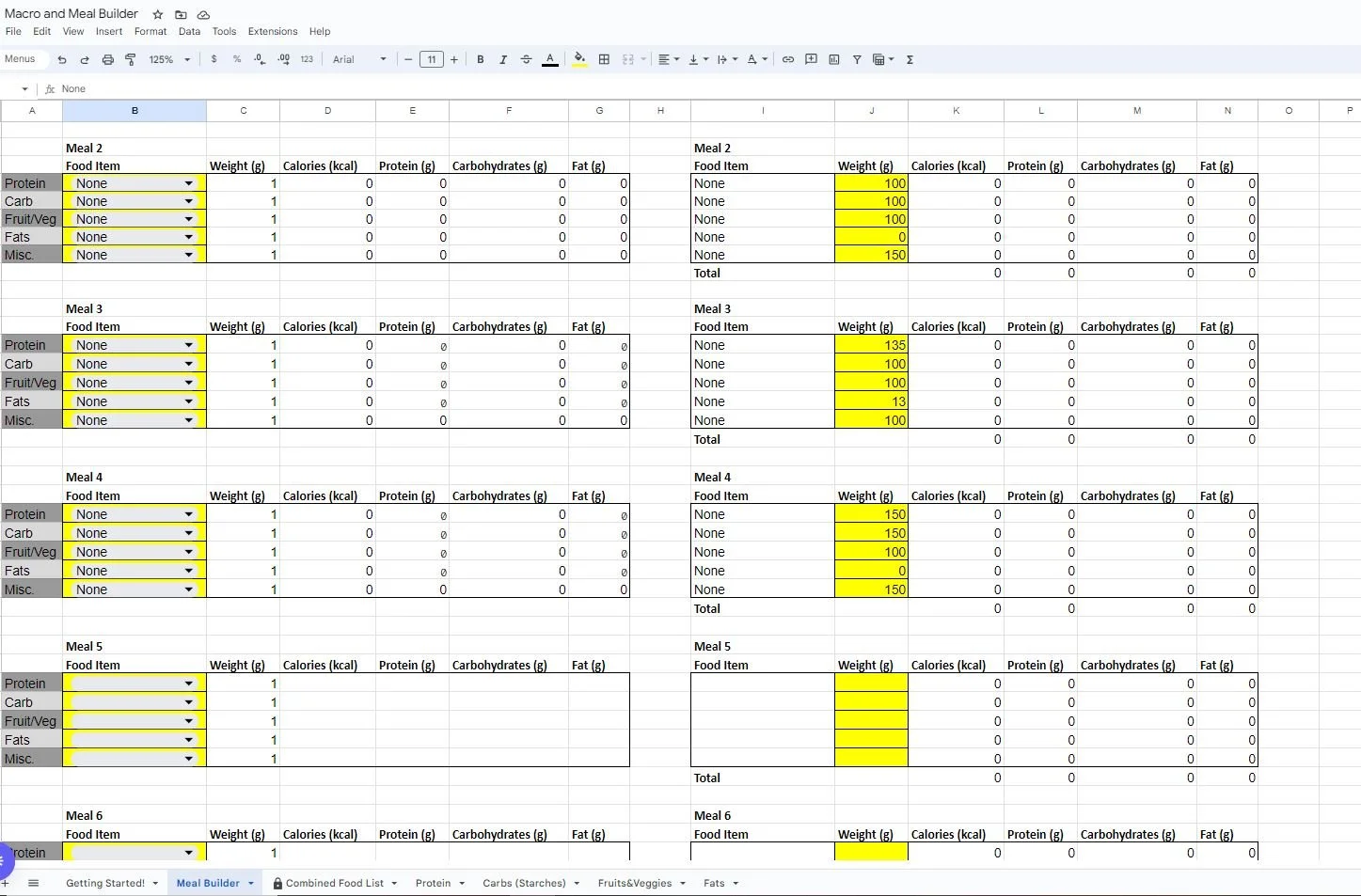
Task: Select right Meal 2 Total label cell
Action: click(762, 273)
